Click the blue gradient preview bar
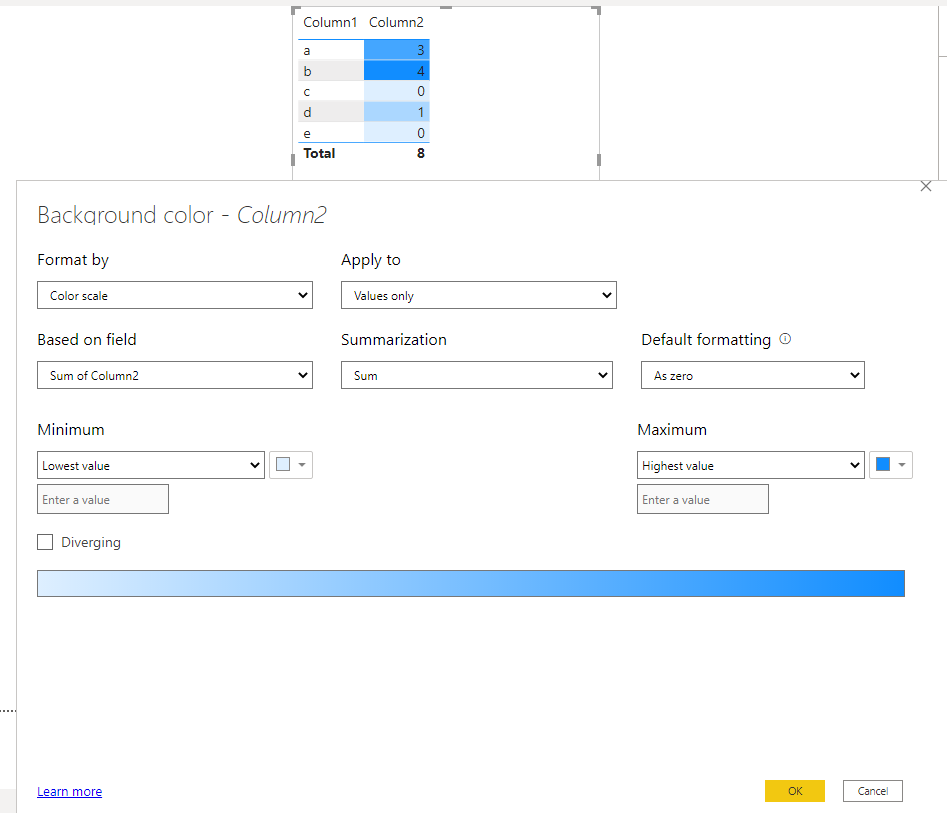Screen dimensions: 947x813 (x=471, y=583)
